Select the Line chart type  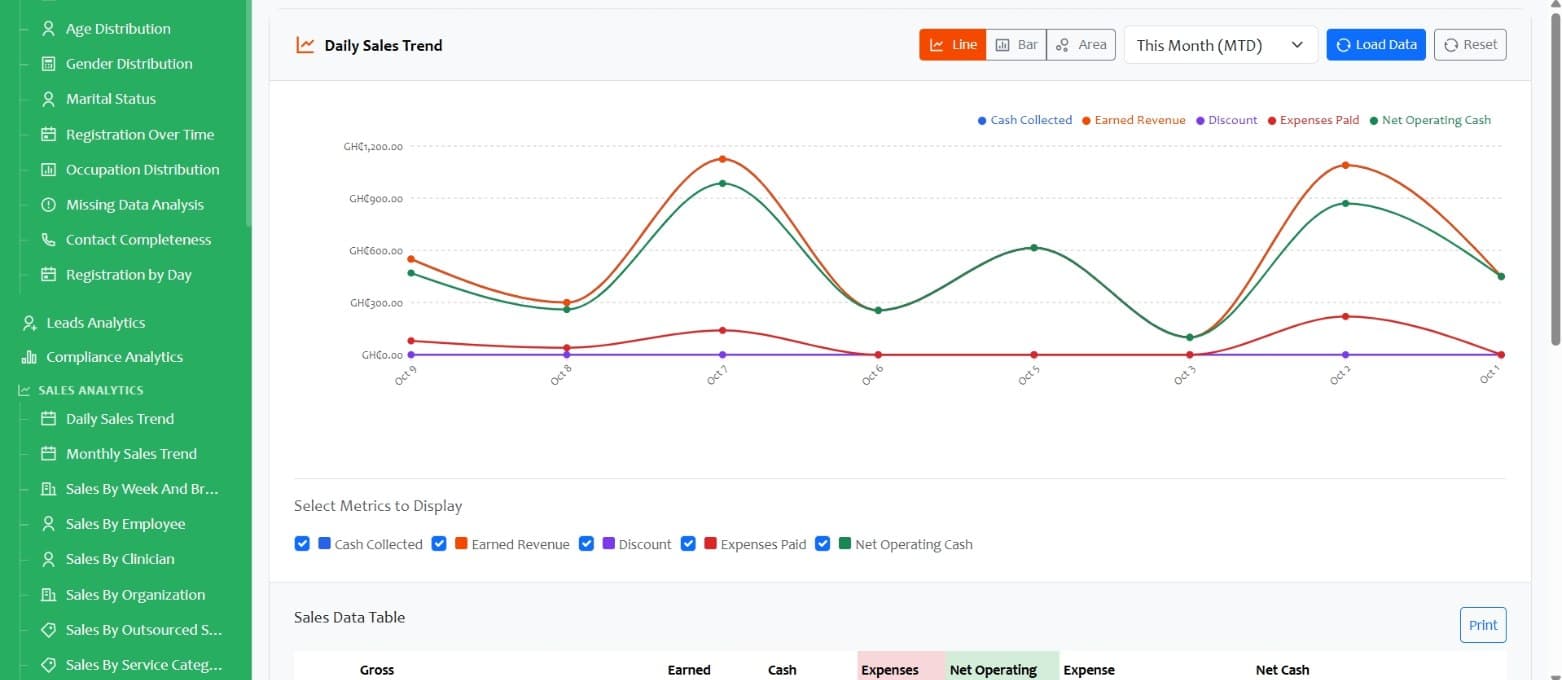(953, 45)
